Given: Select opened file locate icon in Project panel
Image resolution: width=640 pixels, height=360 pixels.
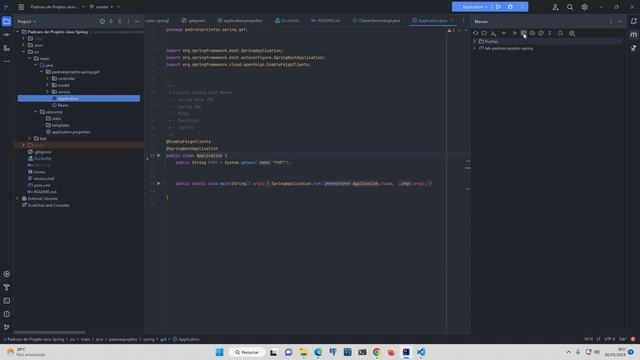Looking at the screenshot, I should point(102,21).
